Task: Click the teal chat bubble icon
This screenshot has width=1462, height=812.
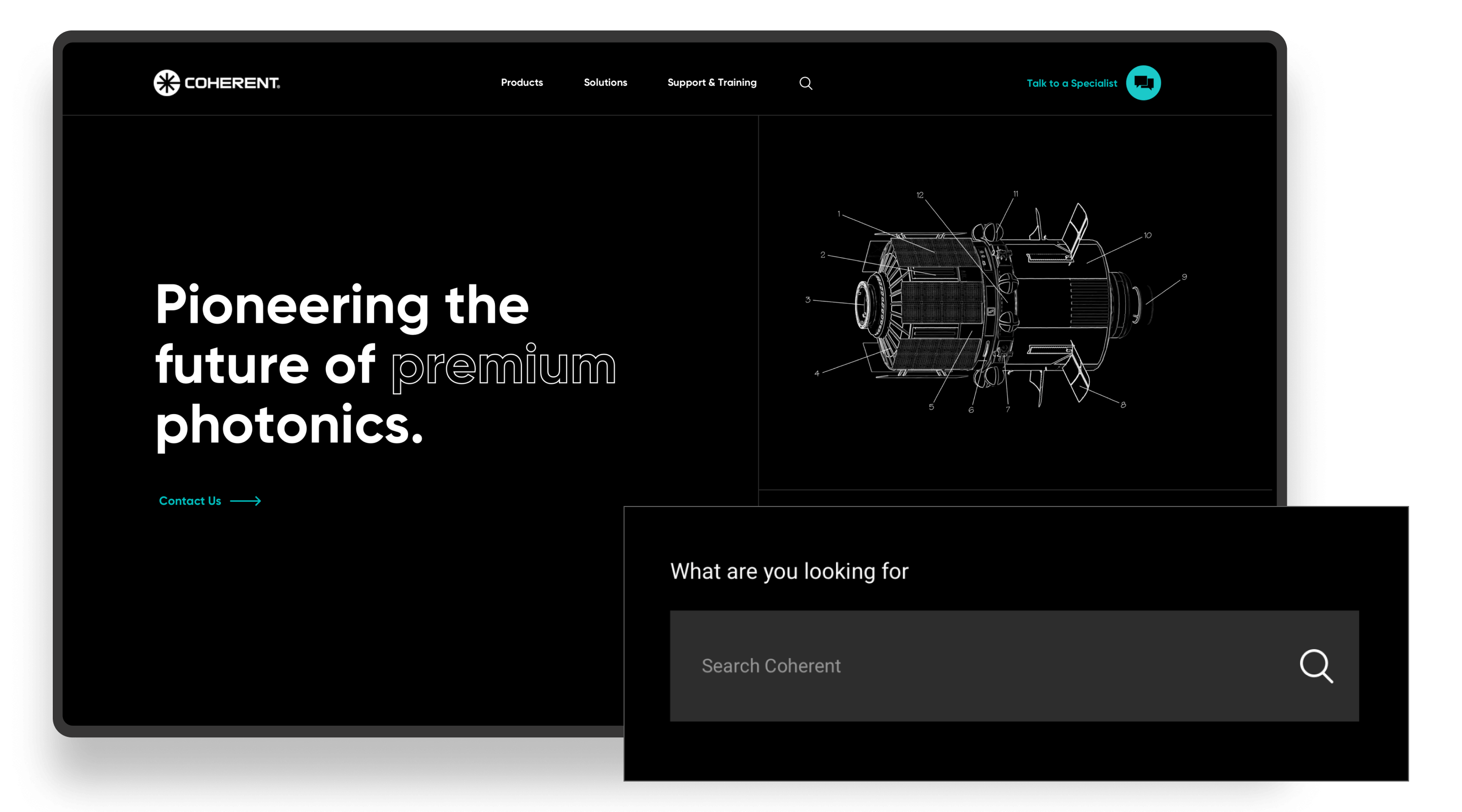Action: pos(1143,83)
